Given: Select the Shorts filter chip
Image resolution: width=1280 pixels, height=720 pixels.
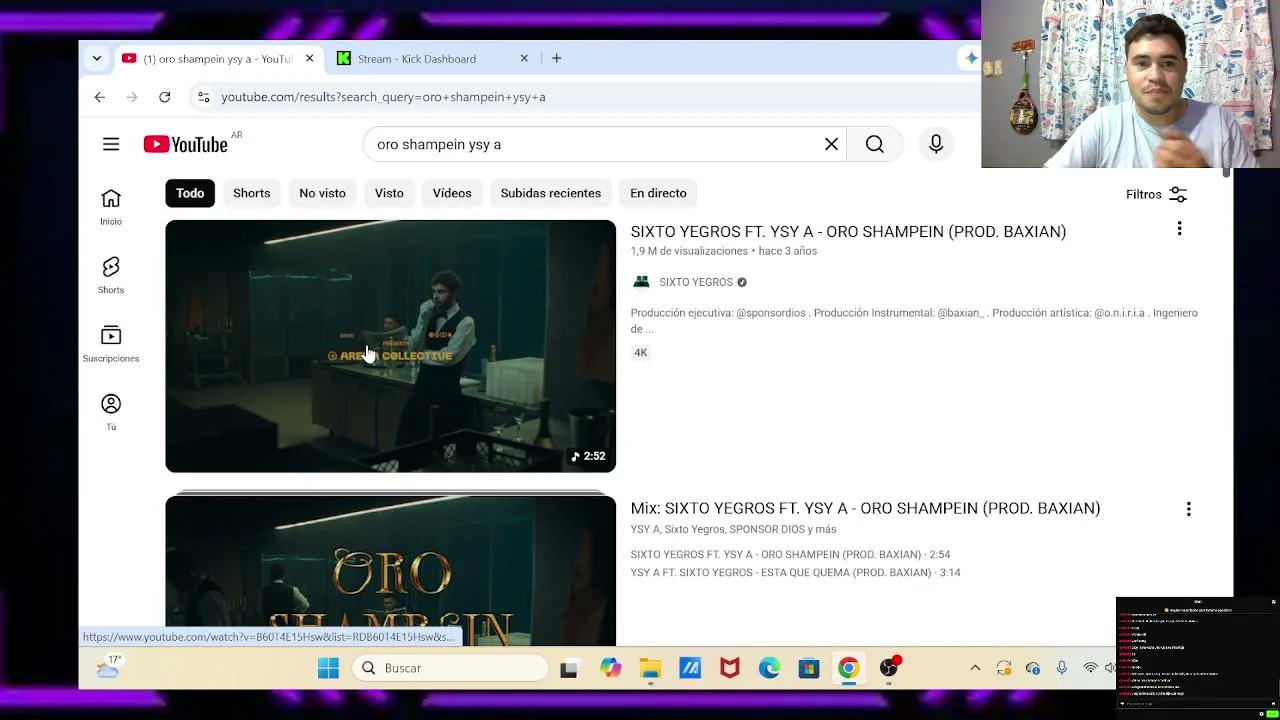Looking at the screenshot, I should tap(251, 193).
